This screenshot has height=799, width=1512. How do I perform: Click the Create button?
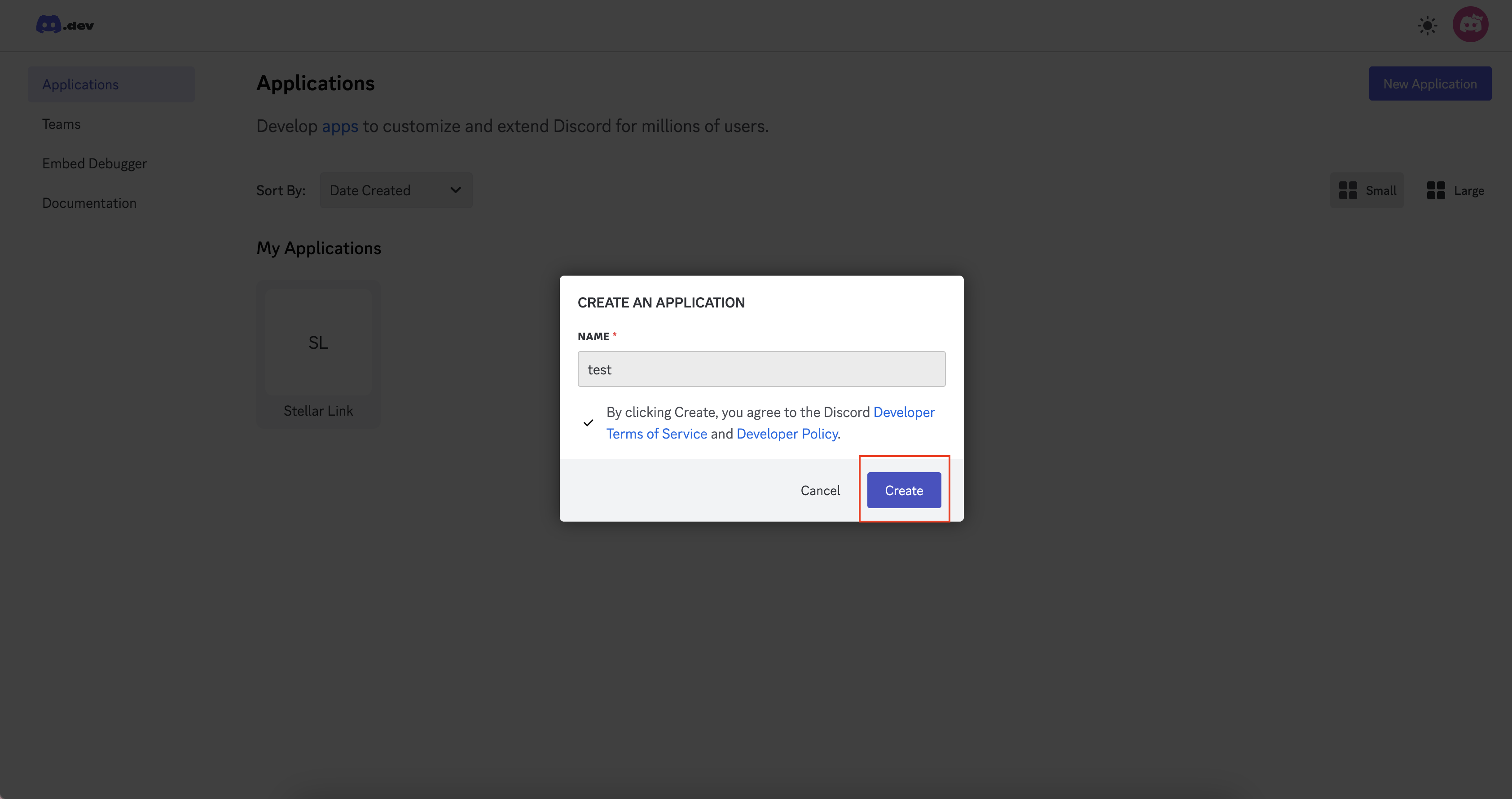tap(904, 490)
